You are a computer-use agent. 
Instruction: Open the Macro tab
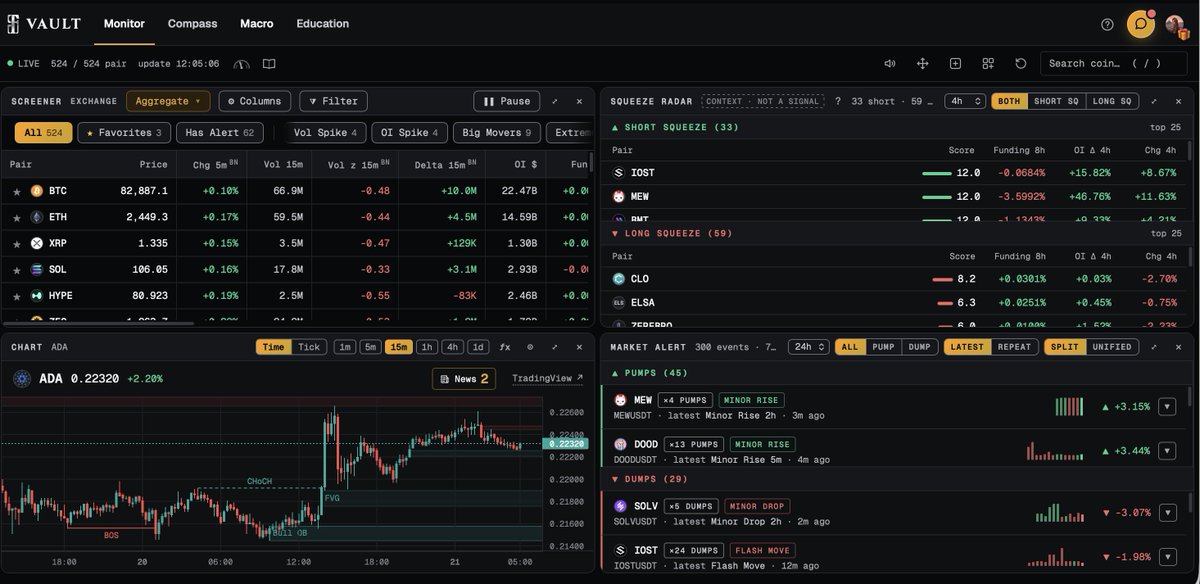pyautogui.click(x=257, y=23)
